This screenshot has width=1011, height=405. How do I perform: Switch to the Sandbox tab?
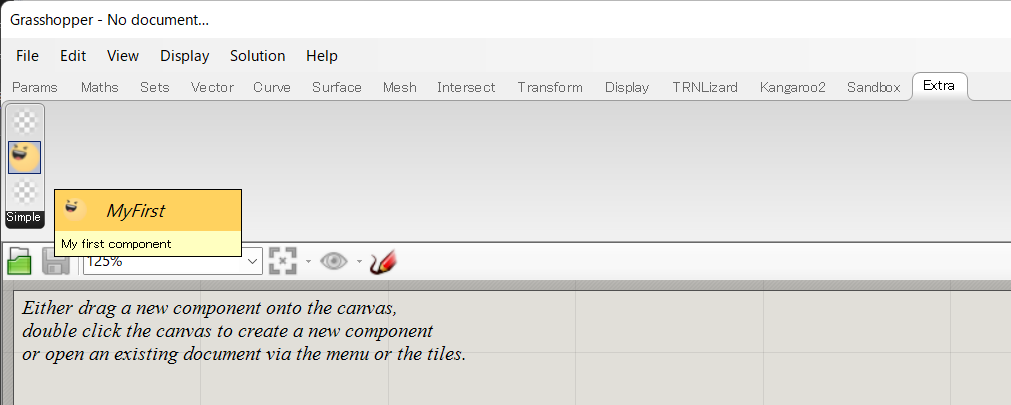coord(874,87)
